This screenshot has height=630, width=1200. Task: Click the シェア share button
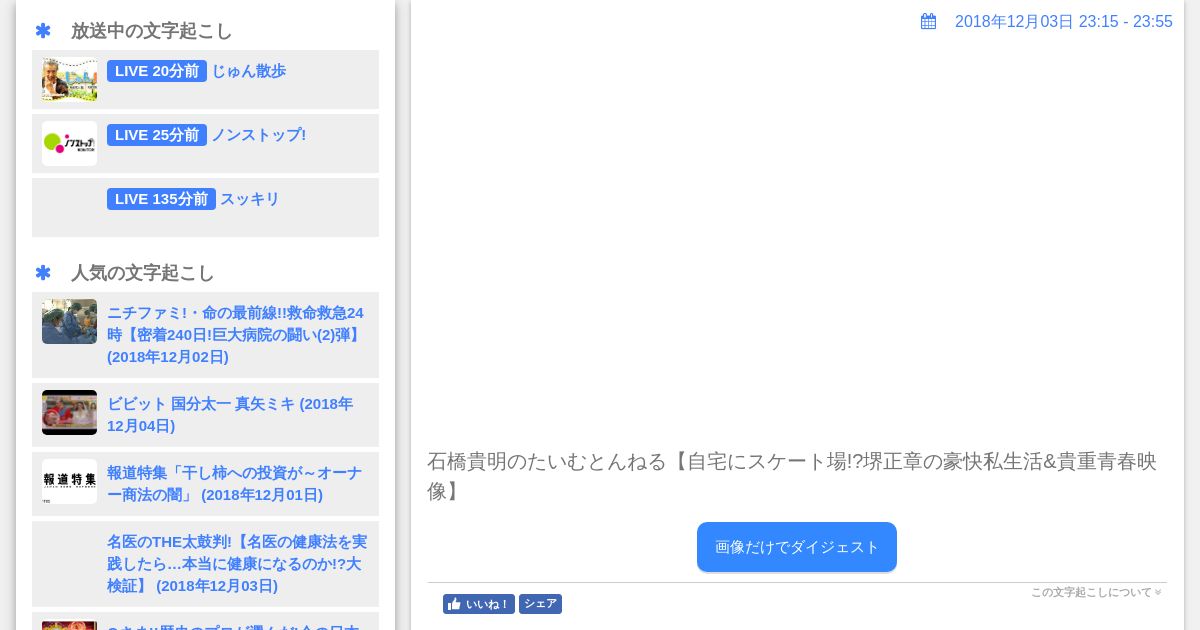[x=540, y=604]
